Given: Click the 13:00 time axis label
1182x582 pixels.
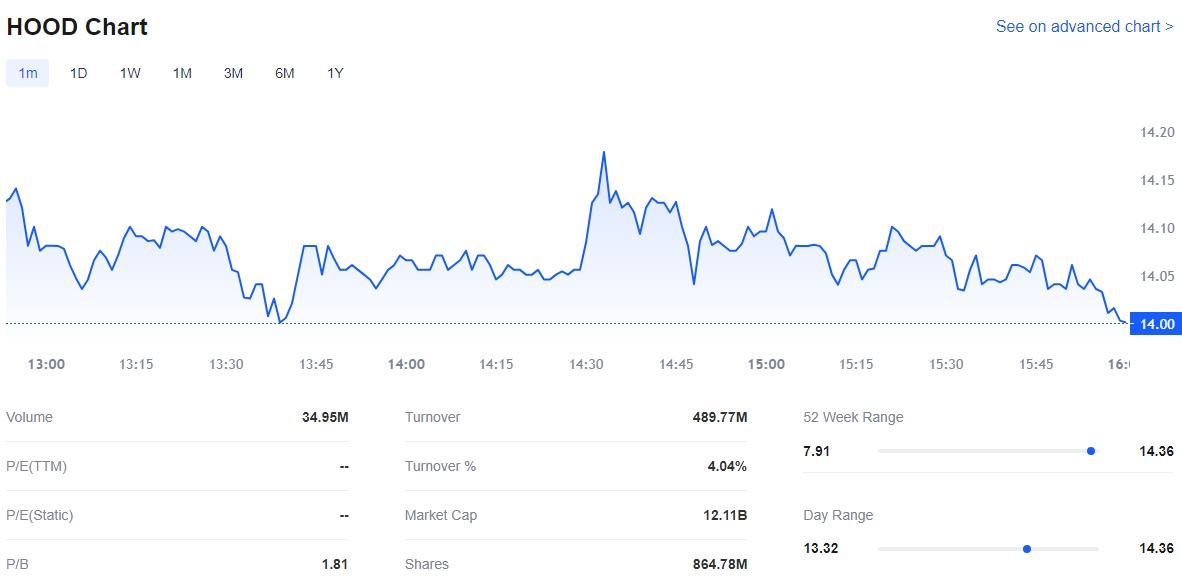Looking at the screenshot, I should (x=46, y=364).
